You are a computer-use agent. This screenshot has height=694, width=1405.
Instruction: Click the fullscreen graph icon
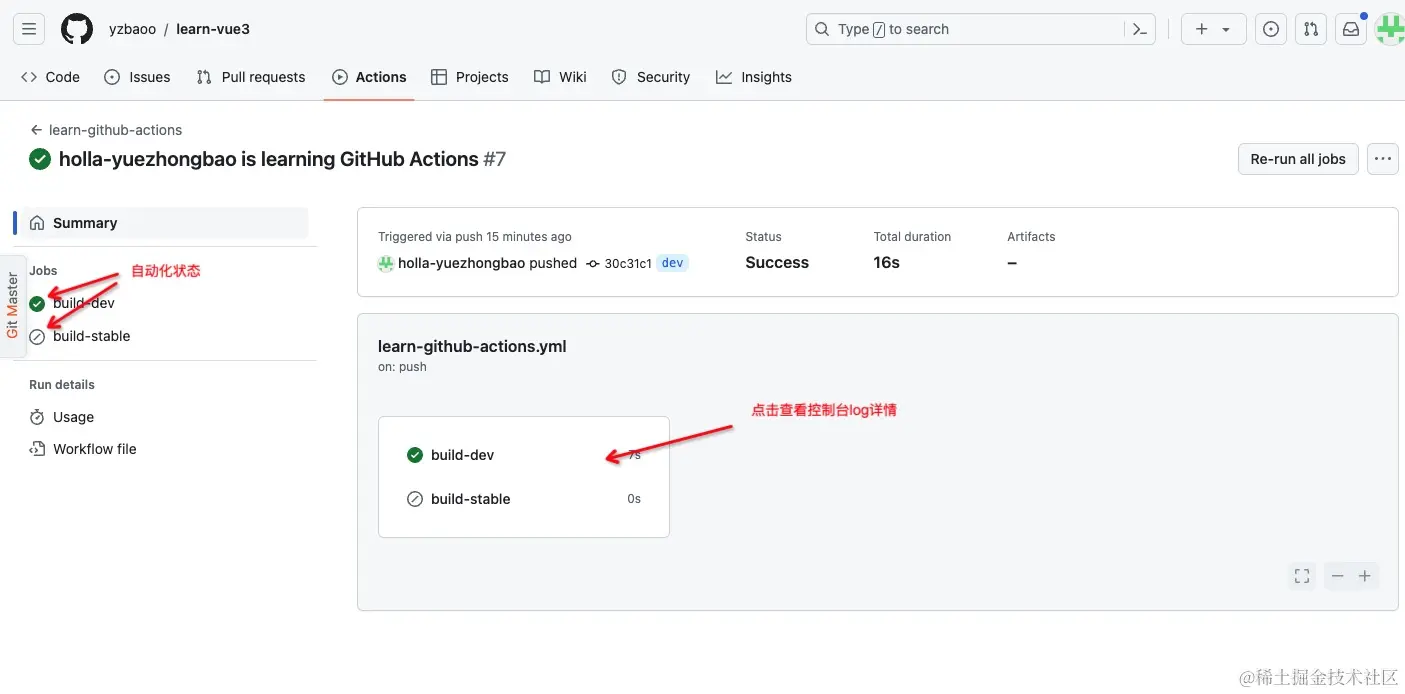[x=1302, y=576]
